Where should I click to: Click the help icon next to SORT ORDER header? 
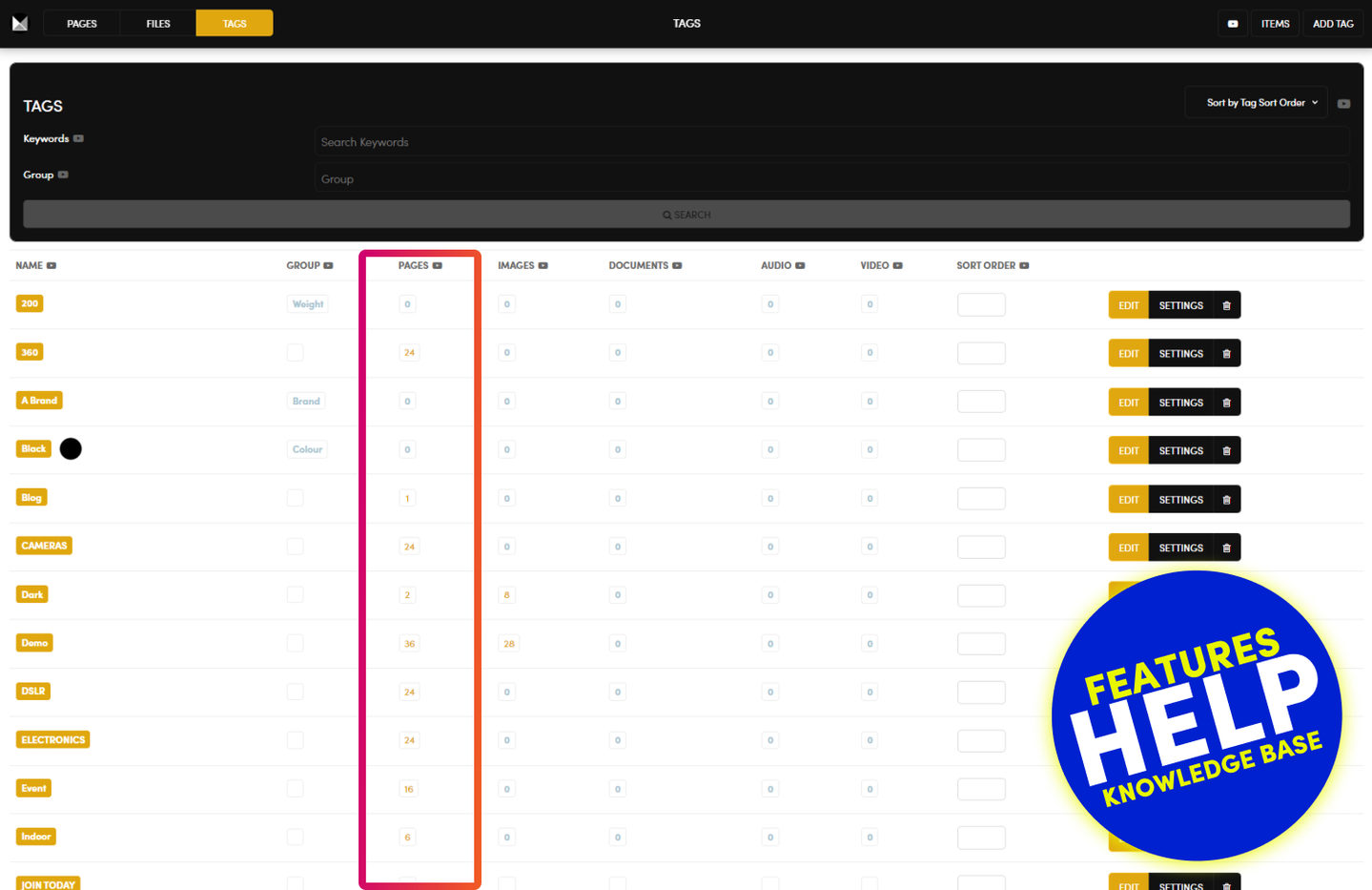point(1024,265)
